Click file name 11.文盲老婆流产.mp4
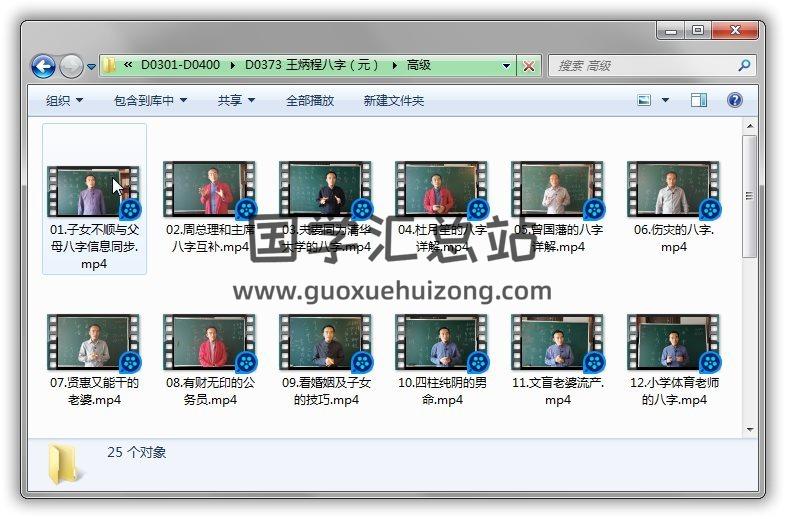 click(x=558, y=391)
